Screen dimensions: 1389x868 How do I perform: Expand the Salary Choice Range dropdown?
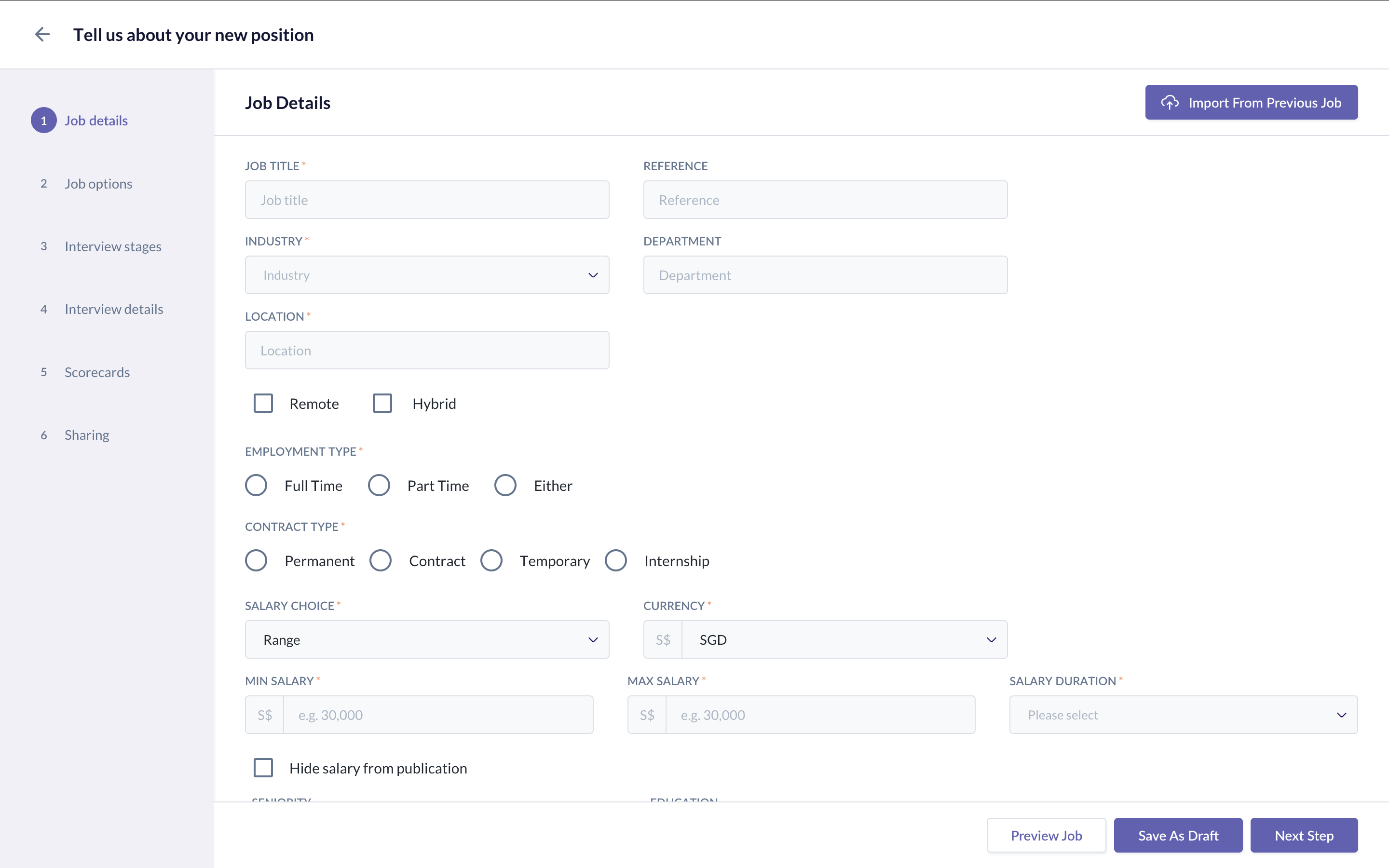pos(426,639)
